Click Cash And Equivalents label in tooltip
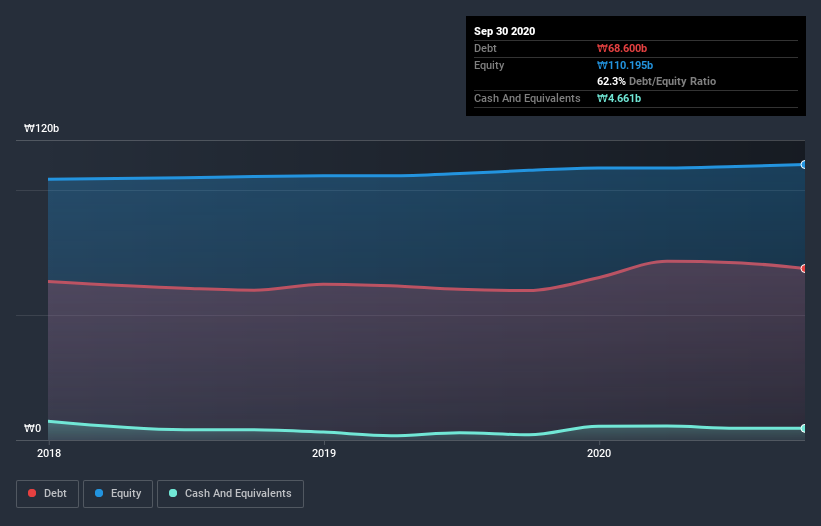 (527, 98)
